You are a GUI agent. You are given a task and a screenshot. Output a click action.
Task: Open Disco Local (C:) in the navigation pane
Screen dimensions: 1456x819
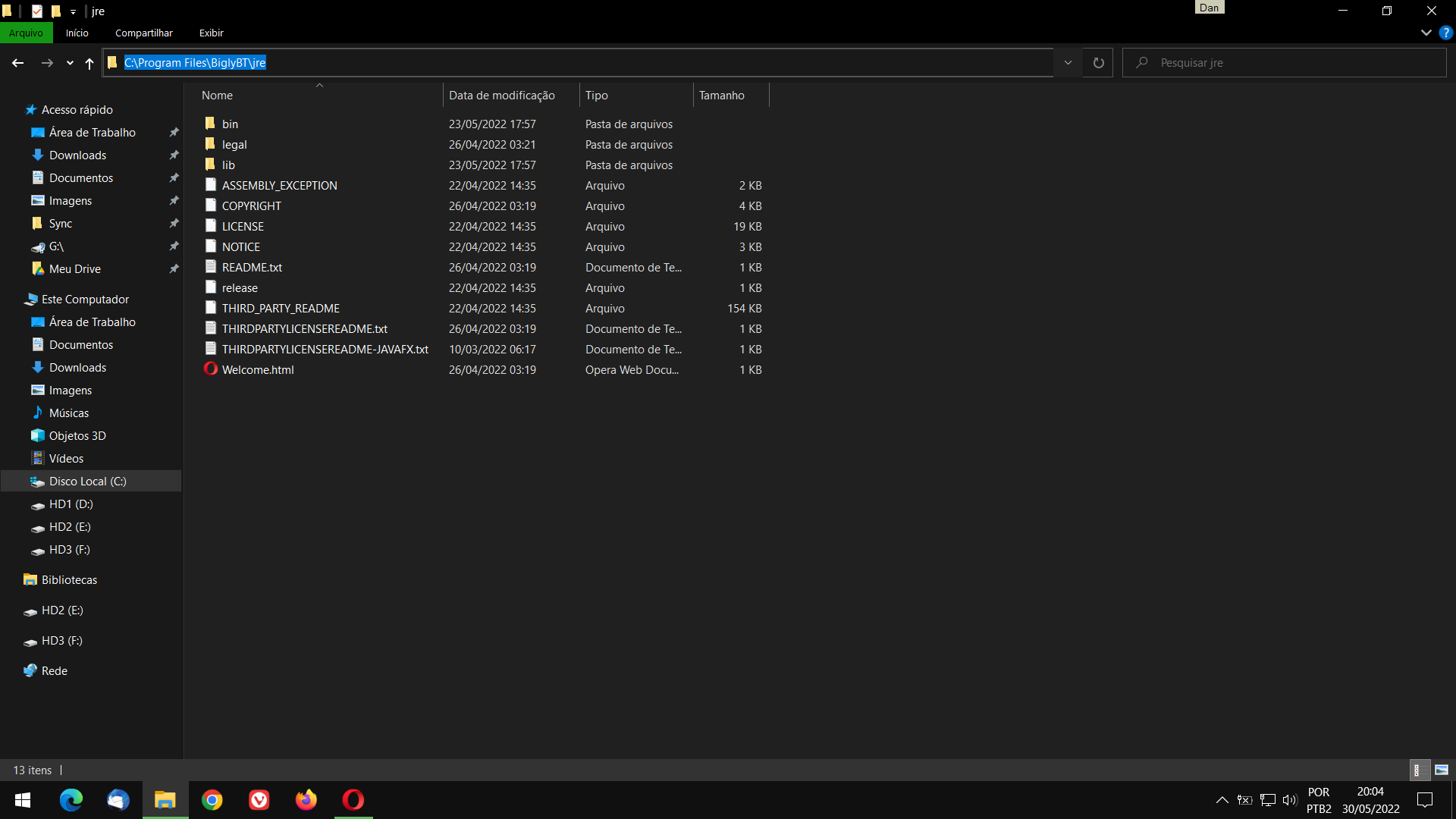[x=87, y=481]
